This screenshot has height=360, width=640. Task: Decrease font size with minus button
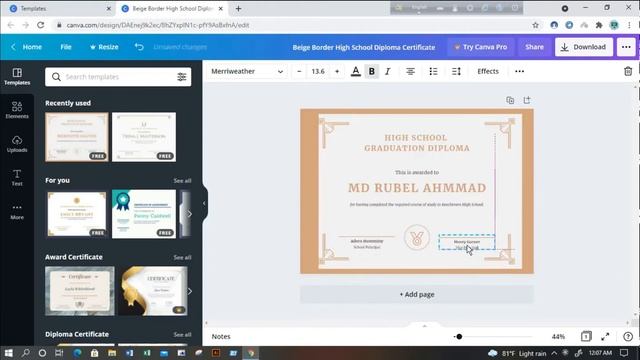point(299,71)
